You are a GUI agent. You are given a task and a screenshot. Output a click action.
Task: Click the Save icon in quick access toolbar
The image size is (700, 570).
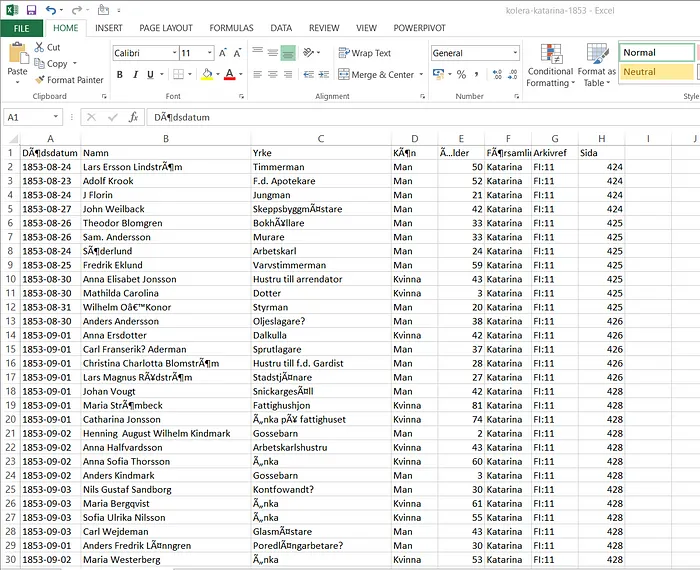point(33,9)
